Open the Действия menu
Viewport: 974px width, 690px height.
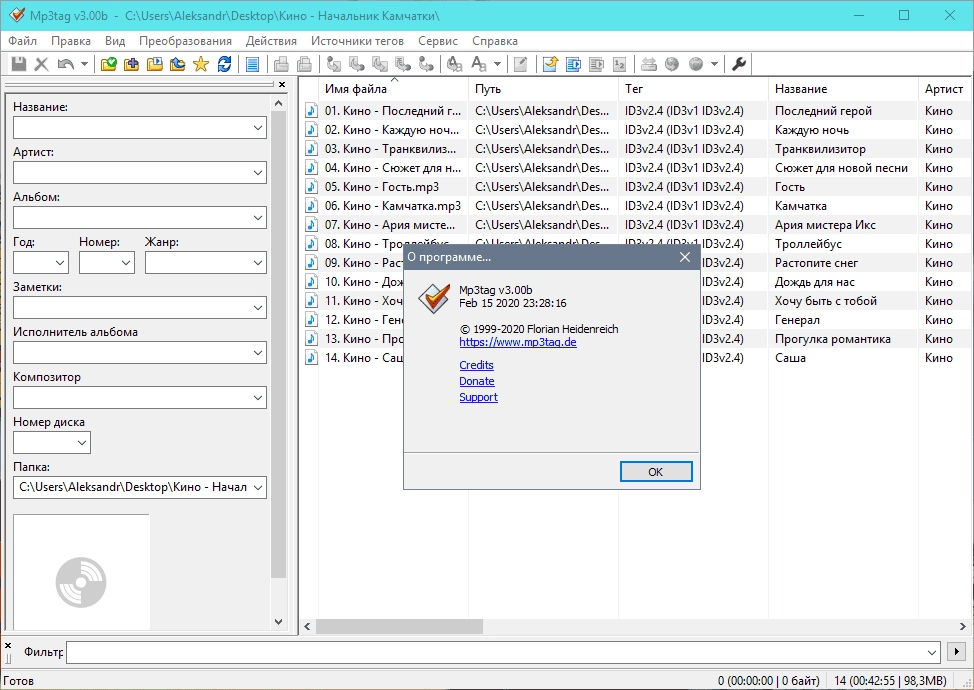click(x=271, y=41)
